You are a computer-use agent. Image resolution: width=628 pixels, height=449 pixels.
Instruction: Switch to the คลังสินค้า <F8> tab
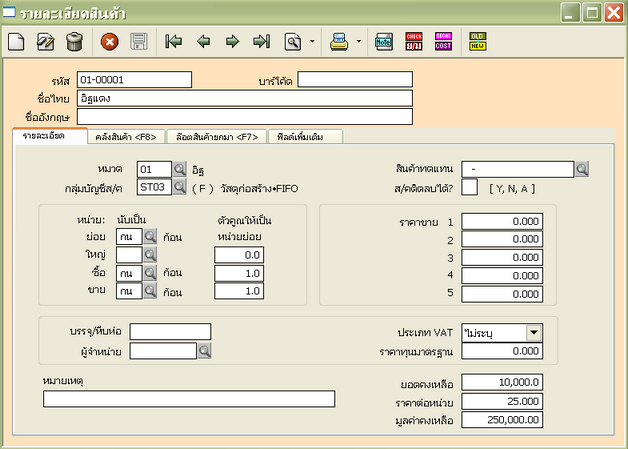pyautogui.click(x=125, y=137)
